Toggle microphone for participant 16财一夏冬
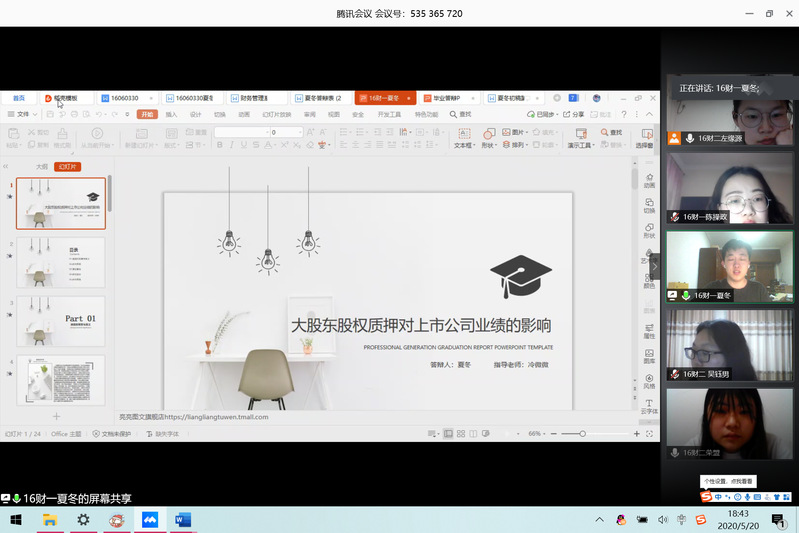 point(686,295)
